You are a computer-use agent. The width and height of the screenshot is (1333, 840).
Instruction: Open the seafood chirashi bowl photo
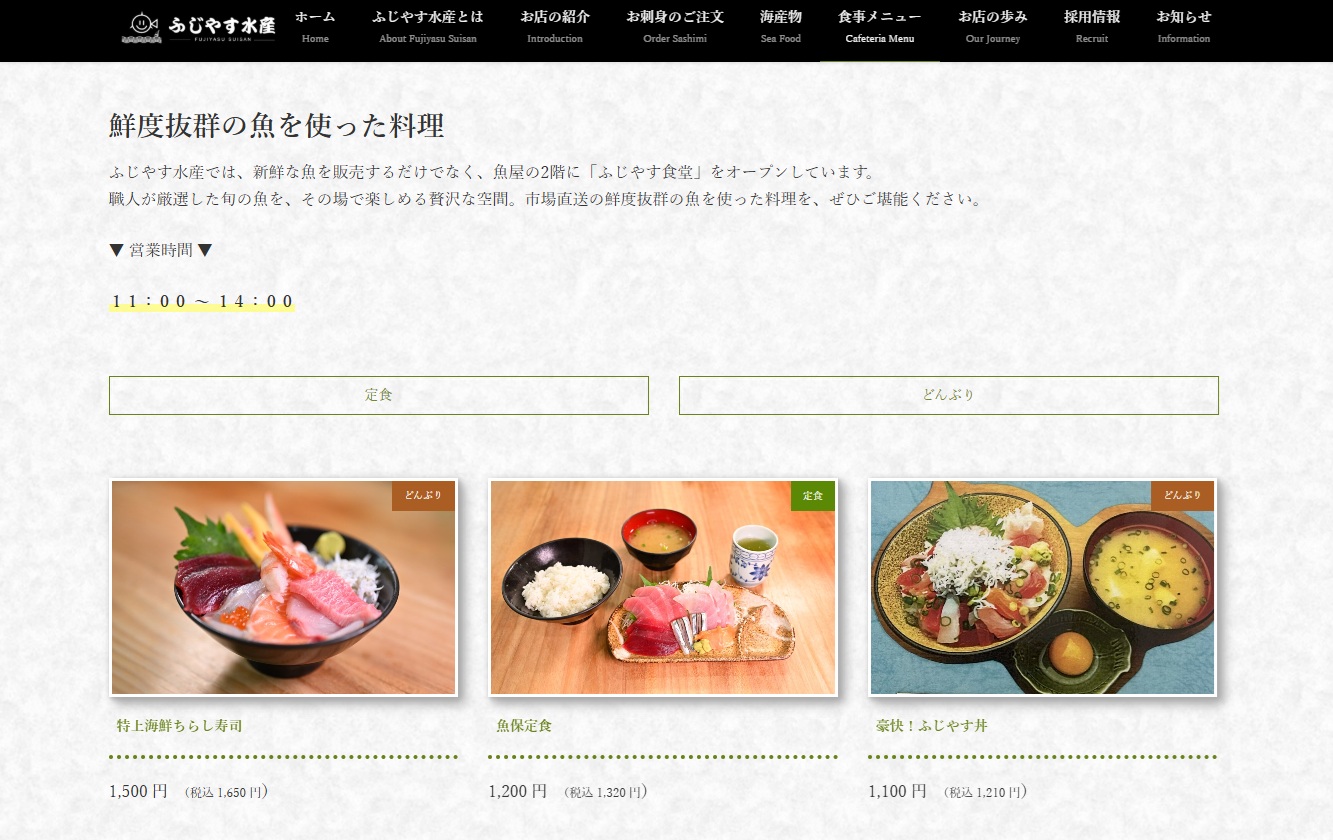pos(283,587)
